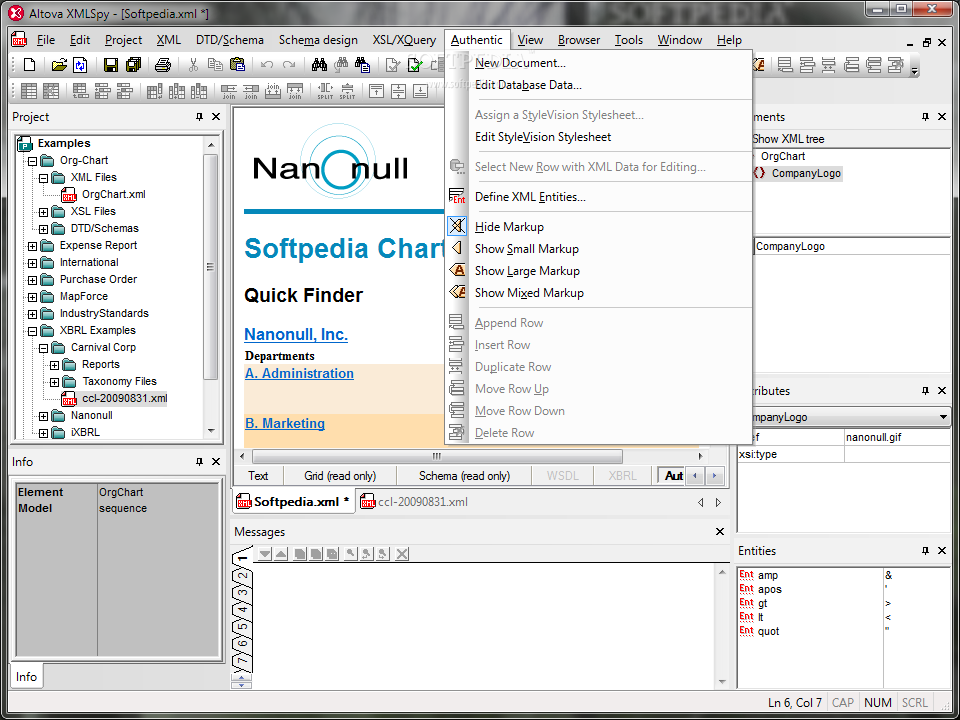Close the Messages panel
The image size is (960, 720).
pos(720,531)
